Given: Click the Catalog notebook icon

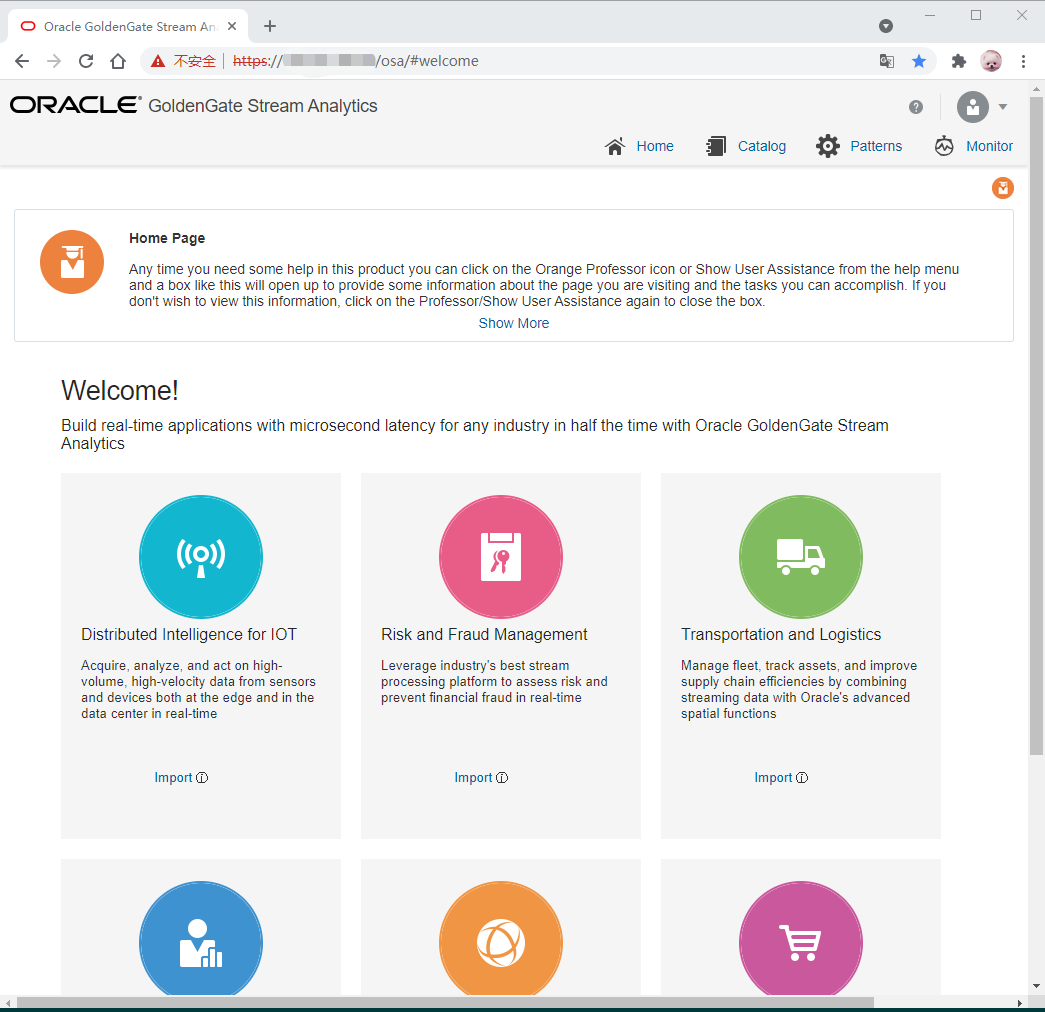Looking at the screenshot, I should click(x=716, y=146).
